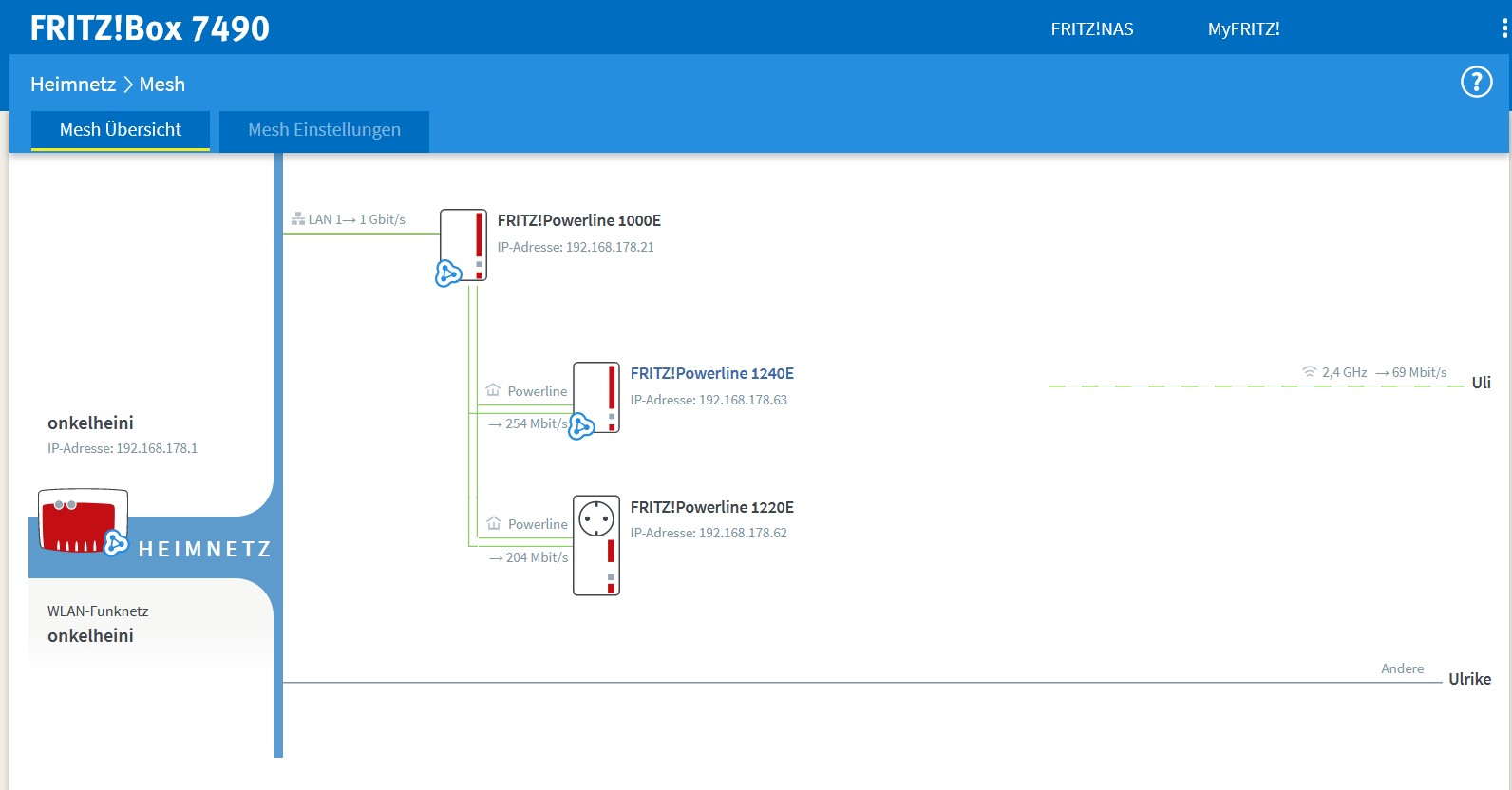Open the three-dot menu in header
Screen dimensions: 1512x790
(1504, 28)
